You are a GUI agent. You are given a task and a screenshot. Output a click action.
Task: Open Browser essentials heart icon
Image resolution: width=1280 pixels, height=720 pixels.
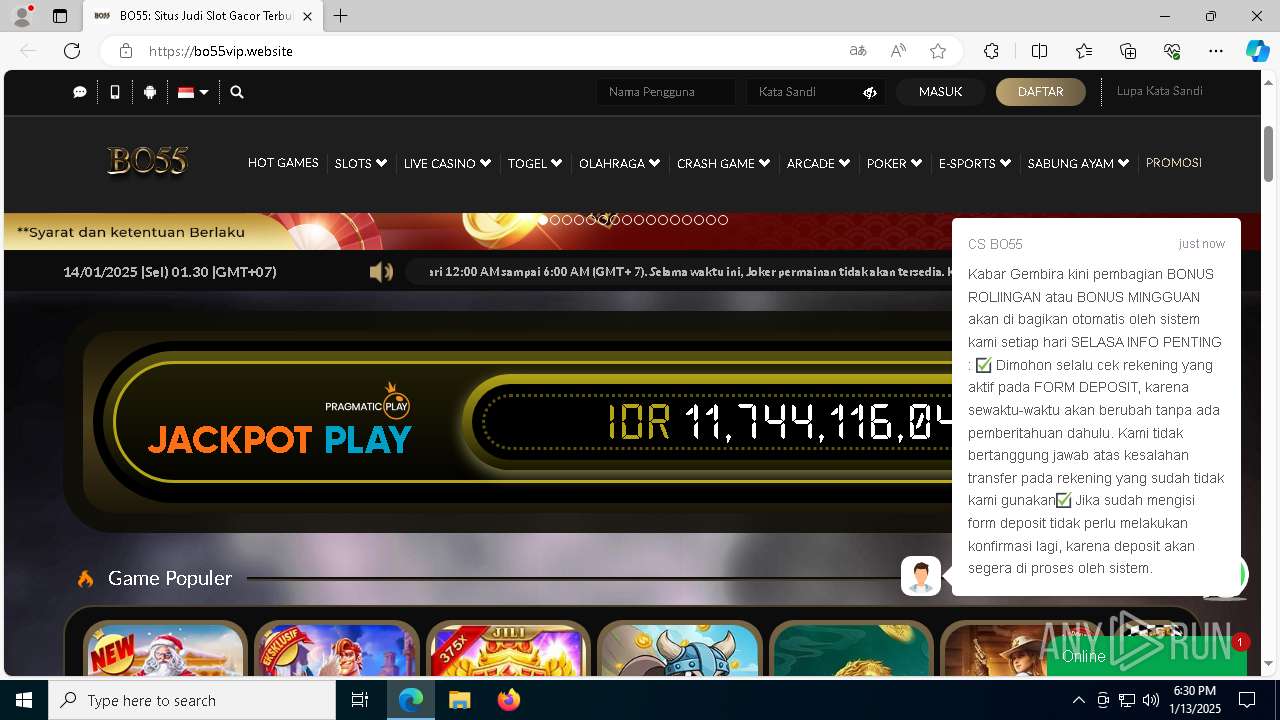pos(1172,51)
